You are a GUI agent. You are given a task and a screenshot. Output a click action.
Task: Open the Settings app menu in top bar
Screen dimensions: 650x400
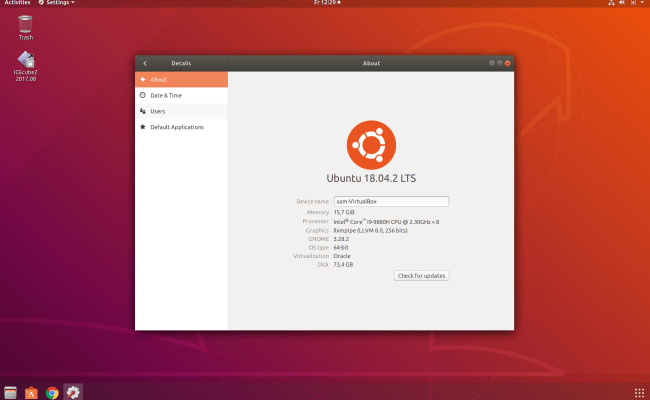pos(56,2)
